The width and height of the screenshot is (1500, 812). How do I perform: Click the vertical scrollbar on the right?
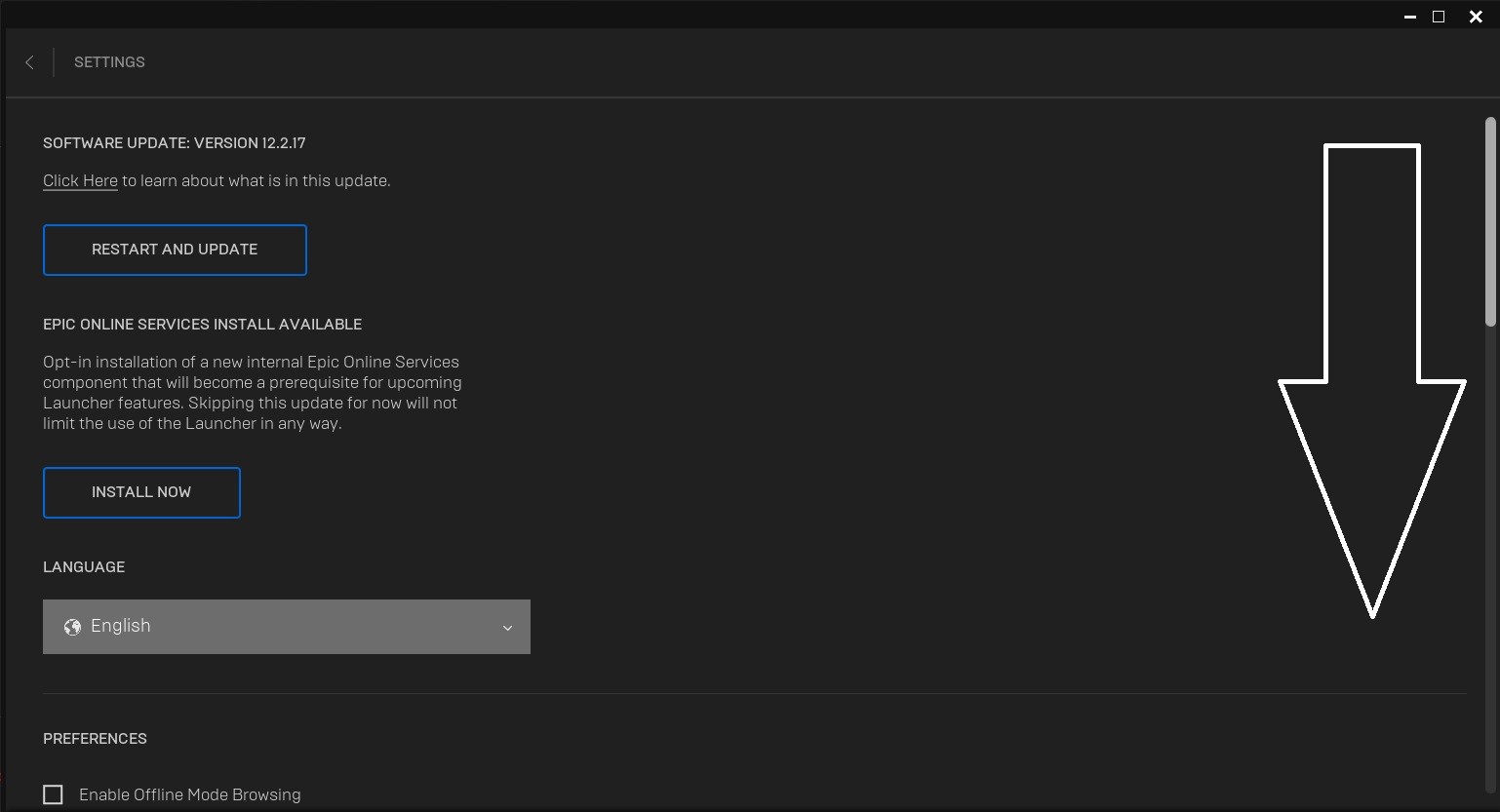(1490, 219)
